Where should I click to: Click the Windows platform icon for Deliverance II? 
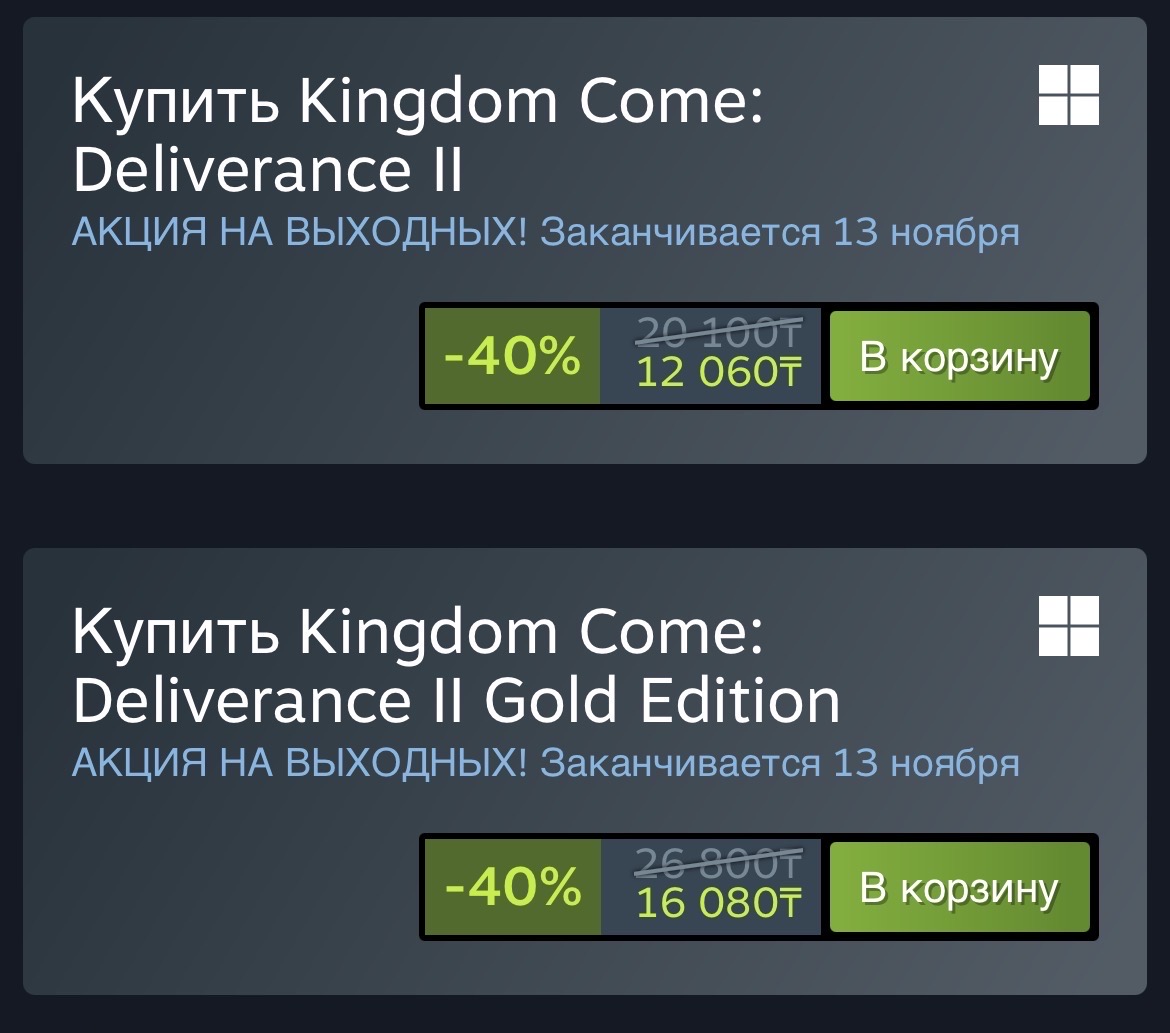[1069, 96]
